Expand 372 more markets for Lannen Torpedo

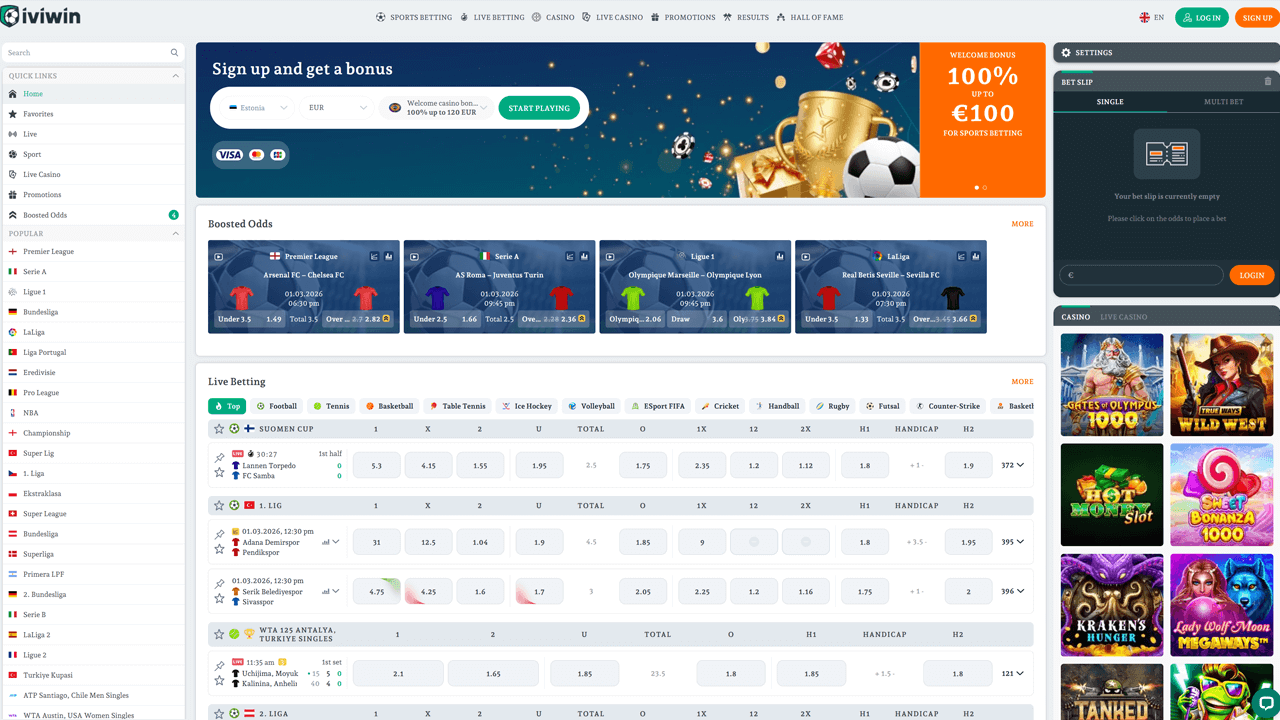coord(1013,465)
